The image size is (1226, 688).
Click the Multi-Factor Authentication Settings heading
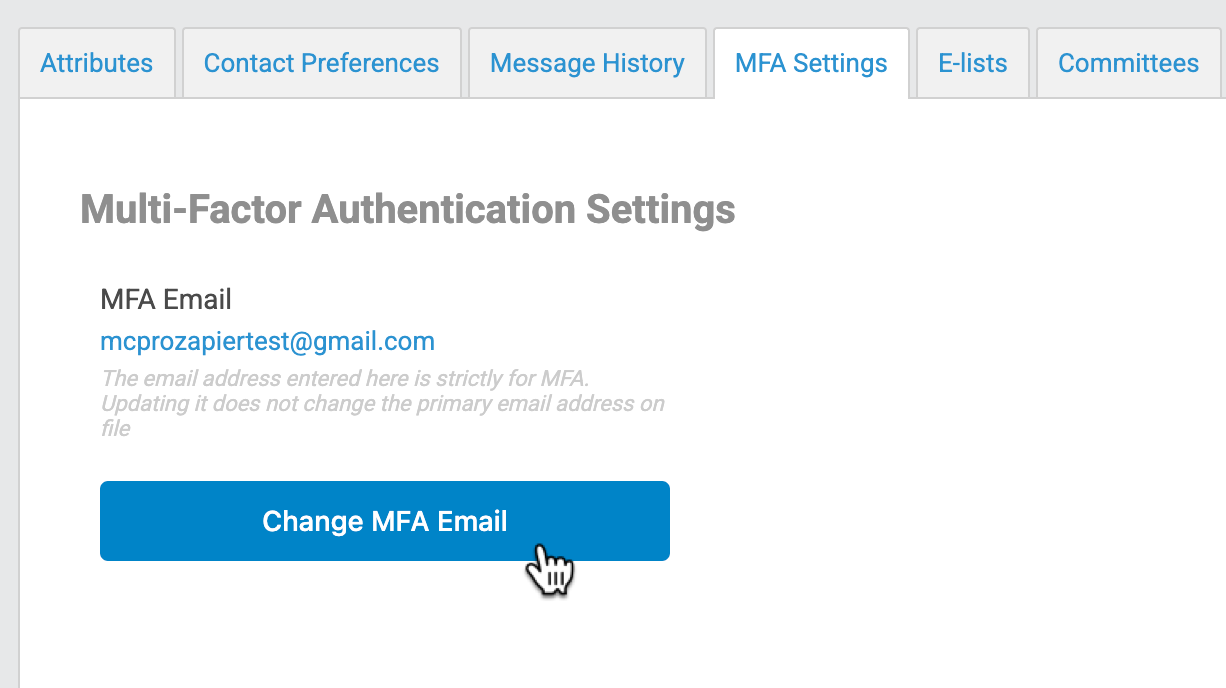[407, 211]
